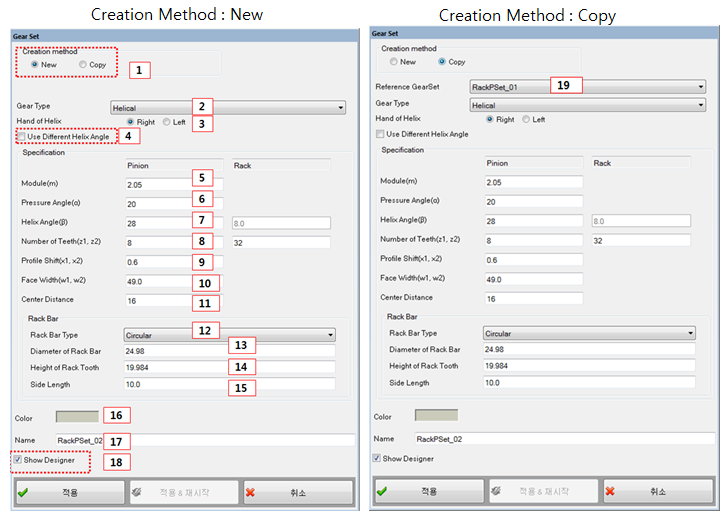Click Name field RackPSet_02 in right dialog
The image size is (726, 516).
point(565,439)
